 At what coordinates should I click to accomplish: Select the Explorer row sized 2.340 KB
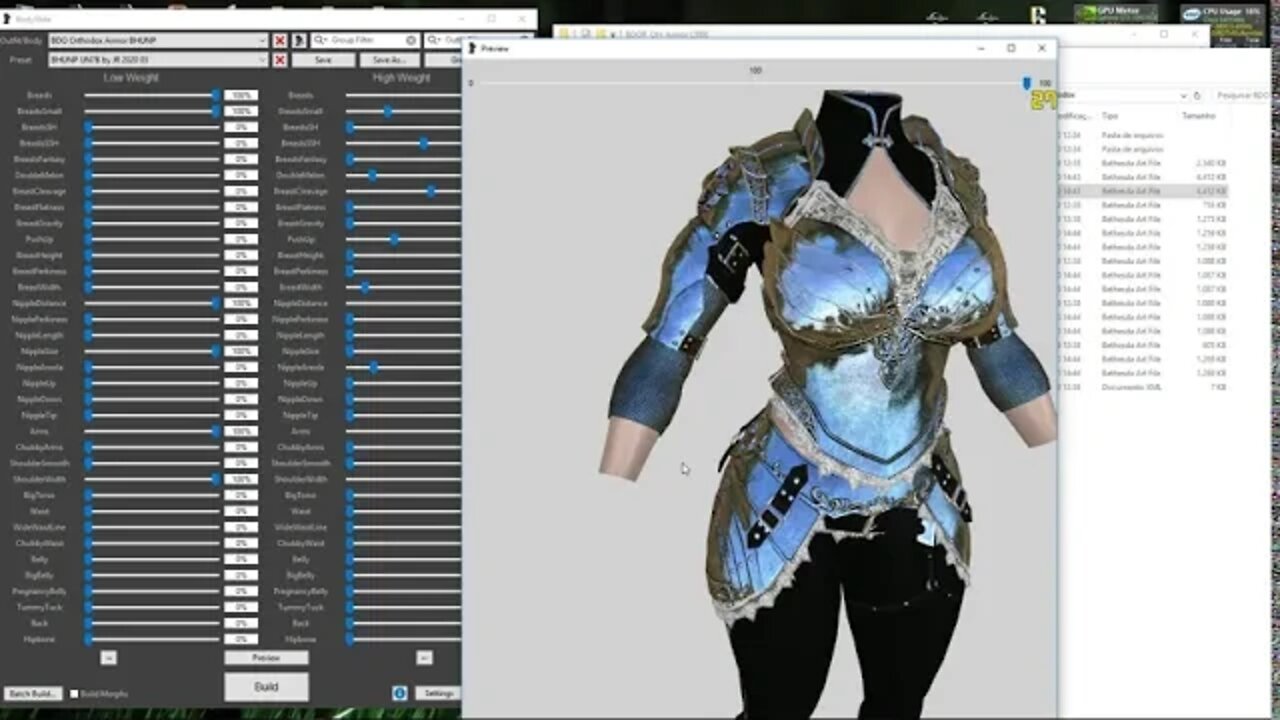pos(1145,162)
